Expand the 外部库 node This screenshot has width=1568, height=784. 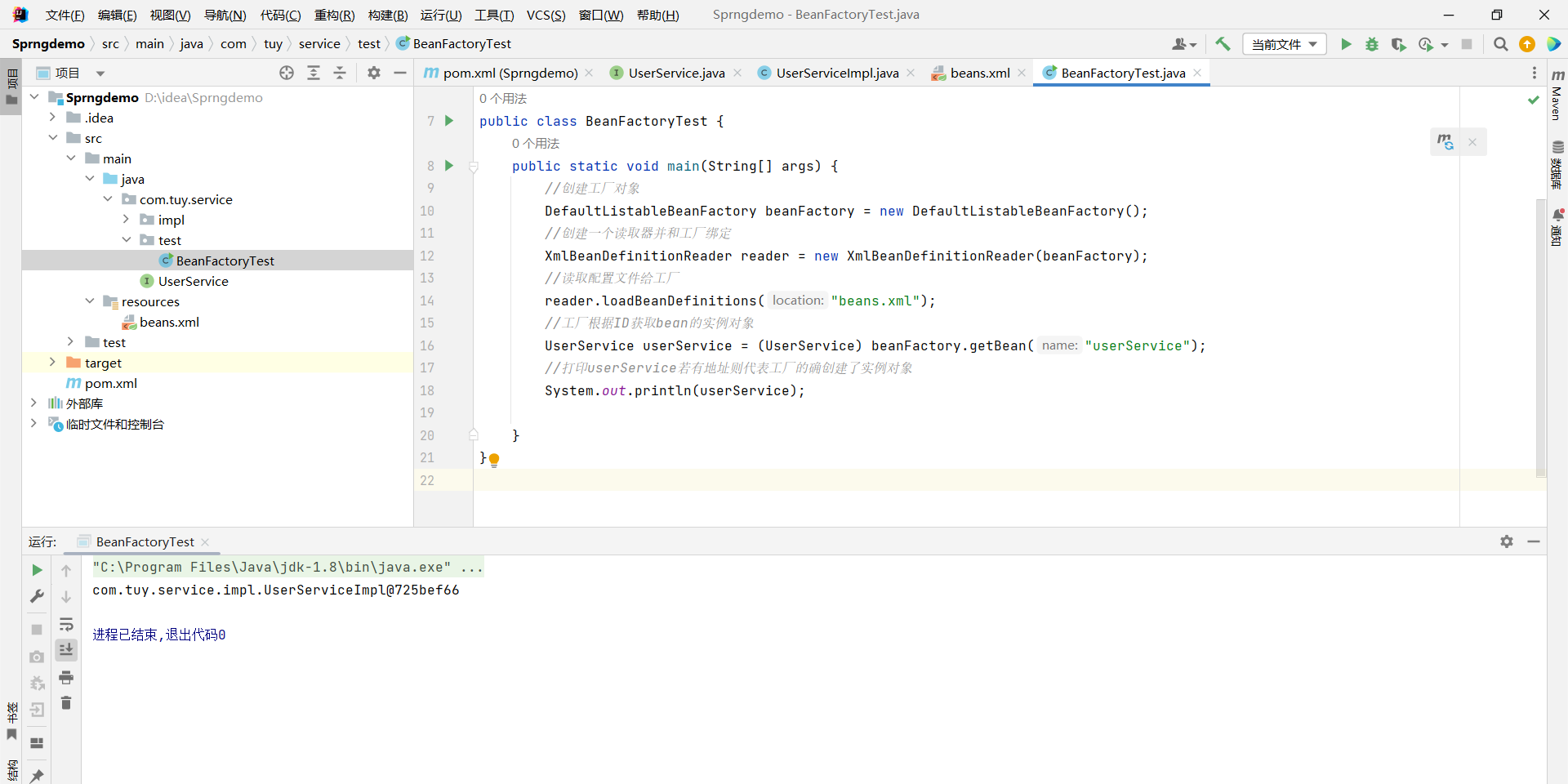coord(34,403)
